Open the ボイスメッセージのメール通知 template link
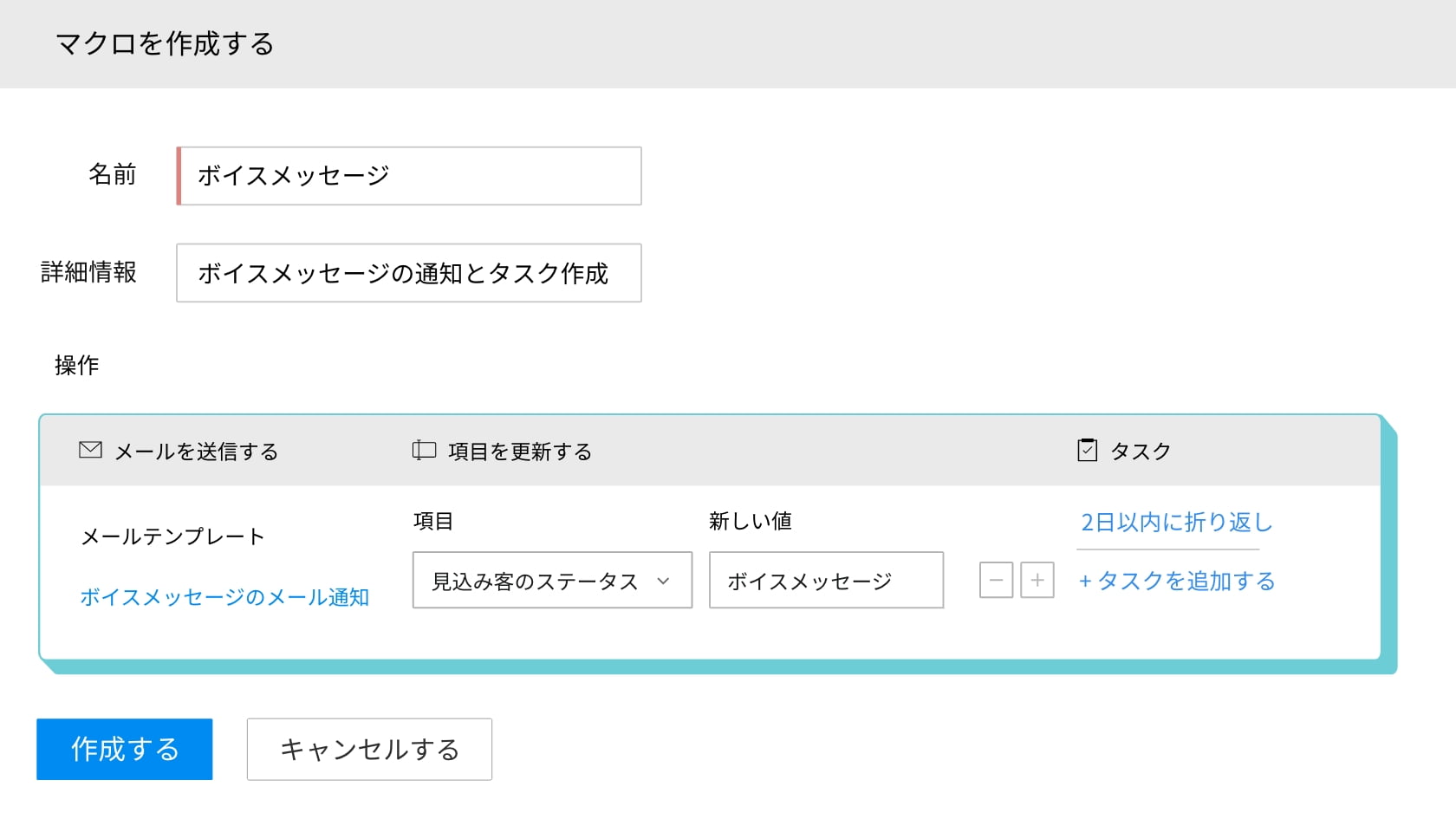Screen dimensions: 1456x832 coord(224,597)
